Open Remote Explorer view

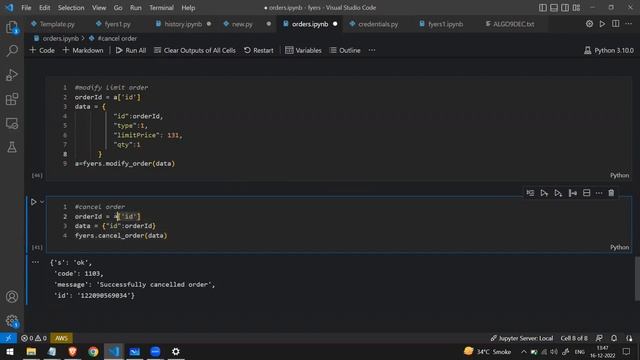[x=12, y=123]
